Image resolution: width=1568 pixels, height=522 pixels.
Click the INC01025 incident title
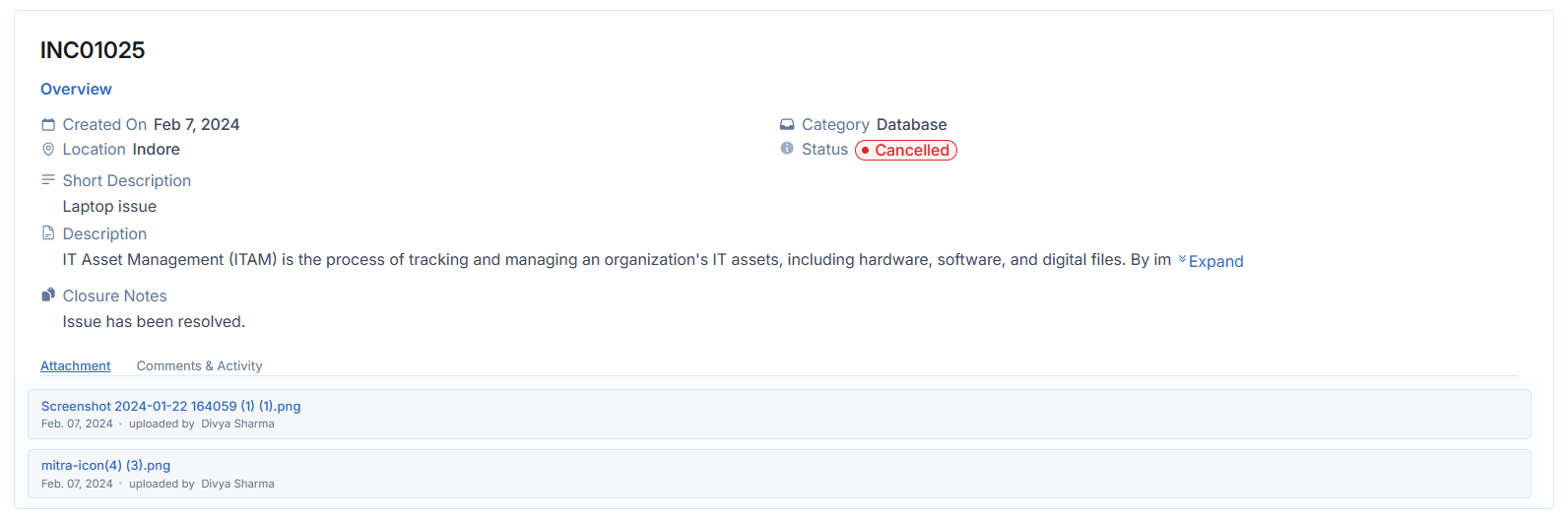[x=93, y=50]
